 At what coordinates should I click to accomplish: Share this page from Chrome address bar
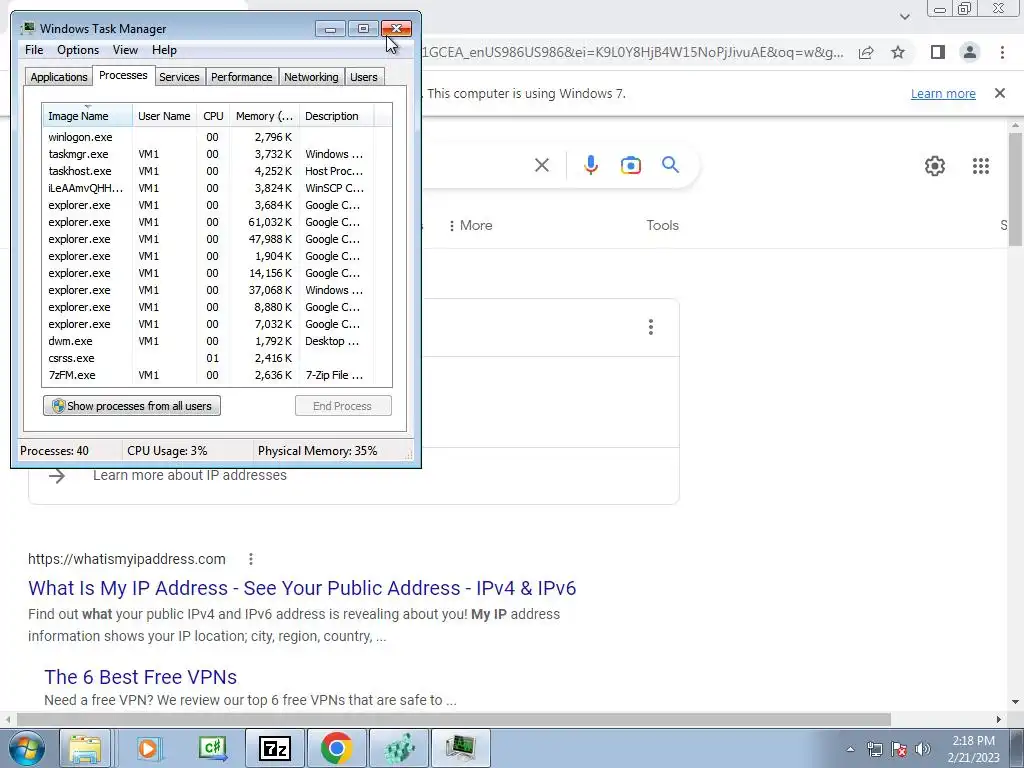tap(866, 52)
